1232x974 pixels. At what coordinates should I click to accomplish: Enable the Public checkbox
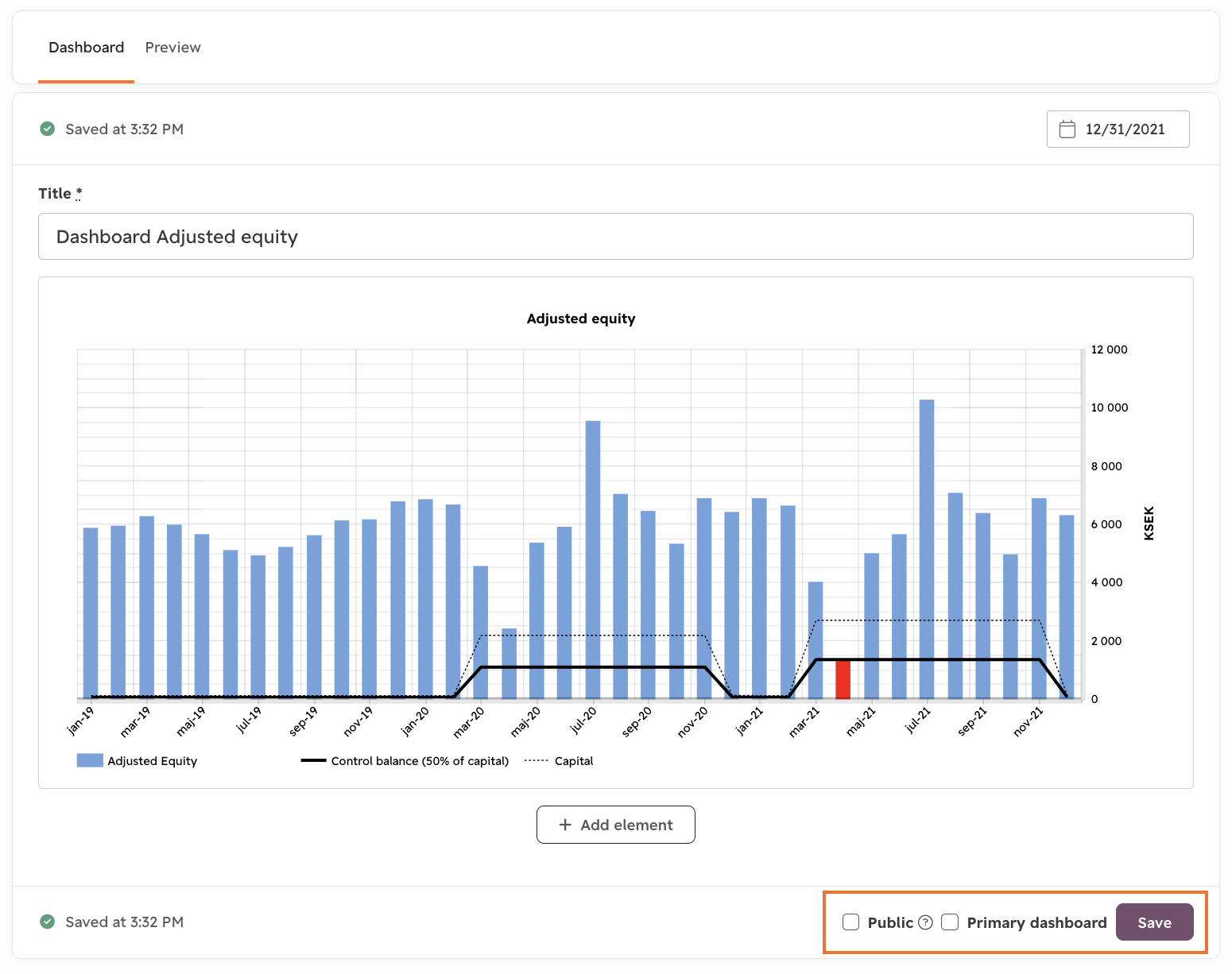point(851,922)
